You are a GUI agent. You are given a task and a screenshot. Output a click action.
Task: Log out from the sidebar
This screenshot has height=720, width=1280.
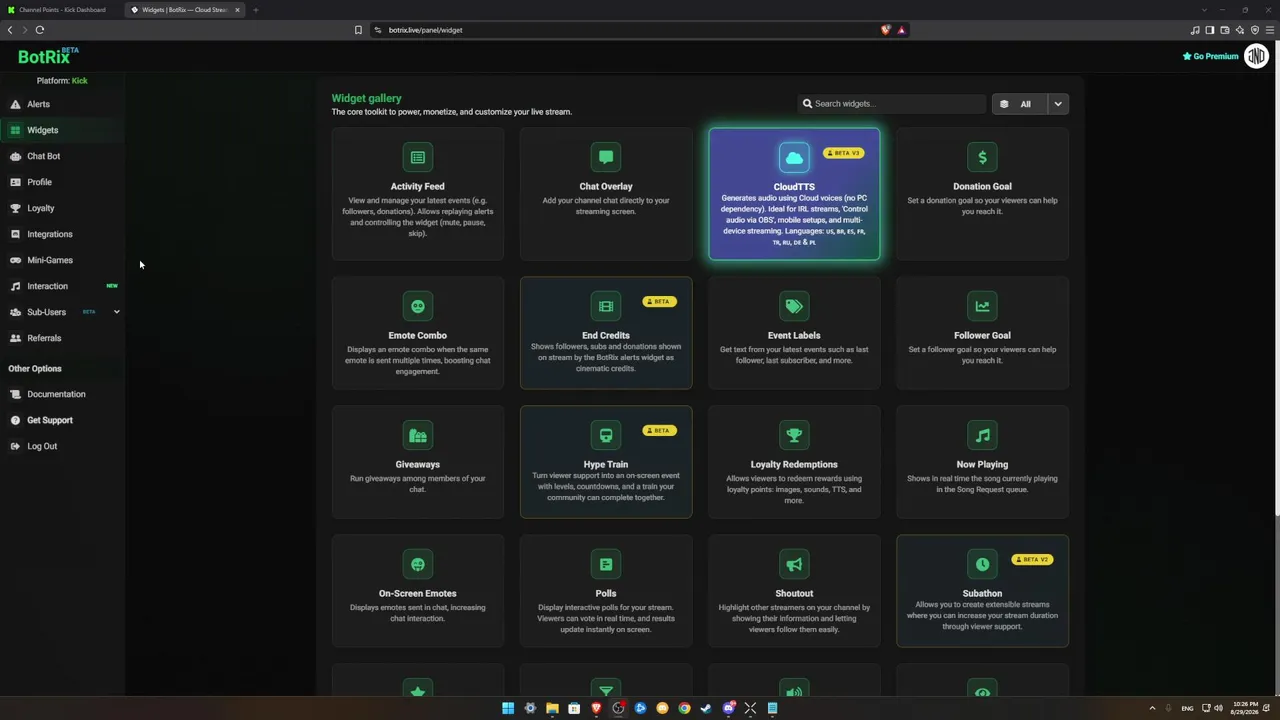[42, 446]
